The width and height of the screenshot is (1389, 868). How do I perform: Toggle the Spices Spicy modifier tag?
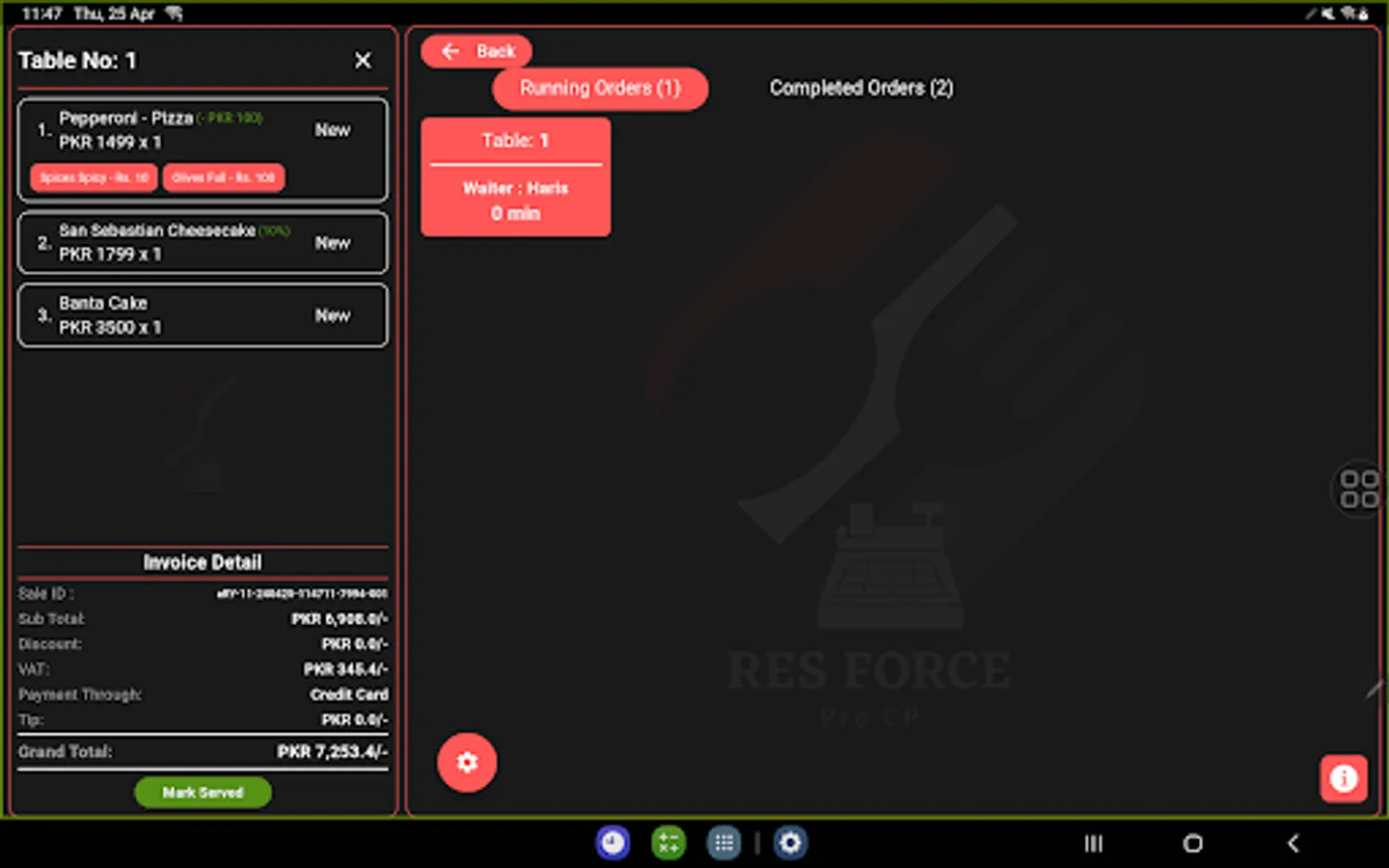pos(93,177)
